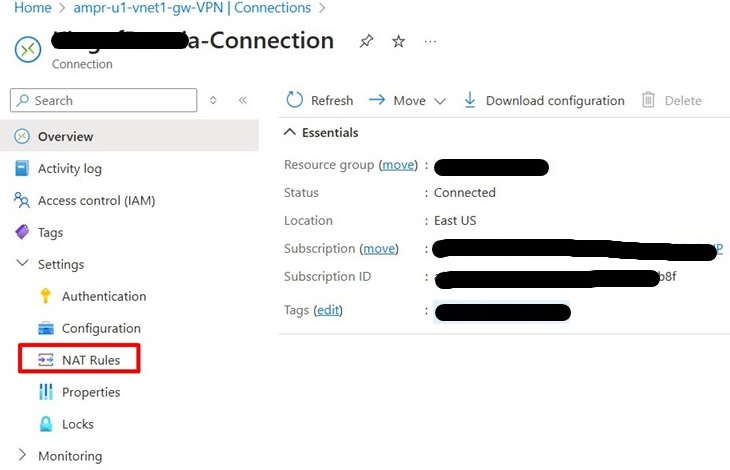Open the Move dropdown chevron
Screen dimensions: 730x470
pos(440,101)
